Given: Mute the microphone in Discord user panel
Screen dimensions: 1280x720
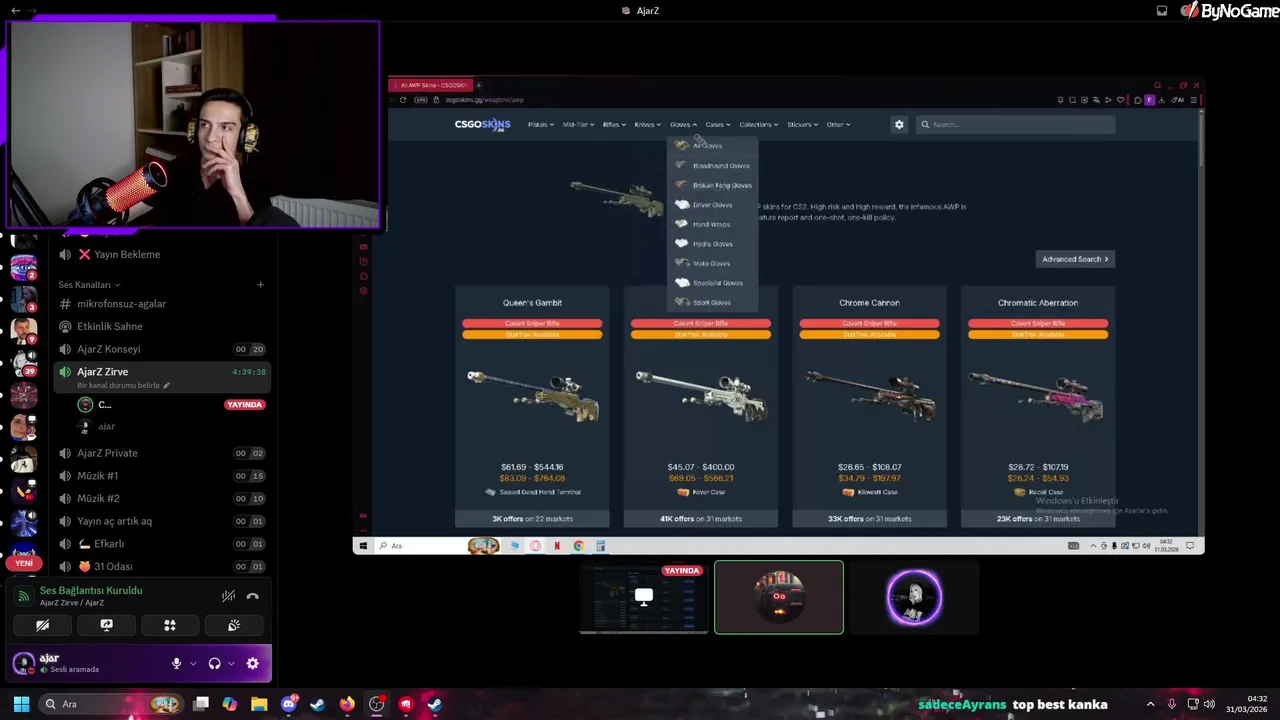Looking at the screenshot, I should tap(176, 663).
